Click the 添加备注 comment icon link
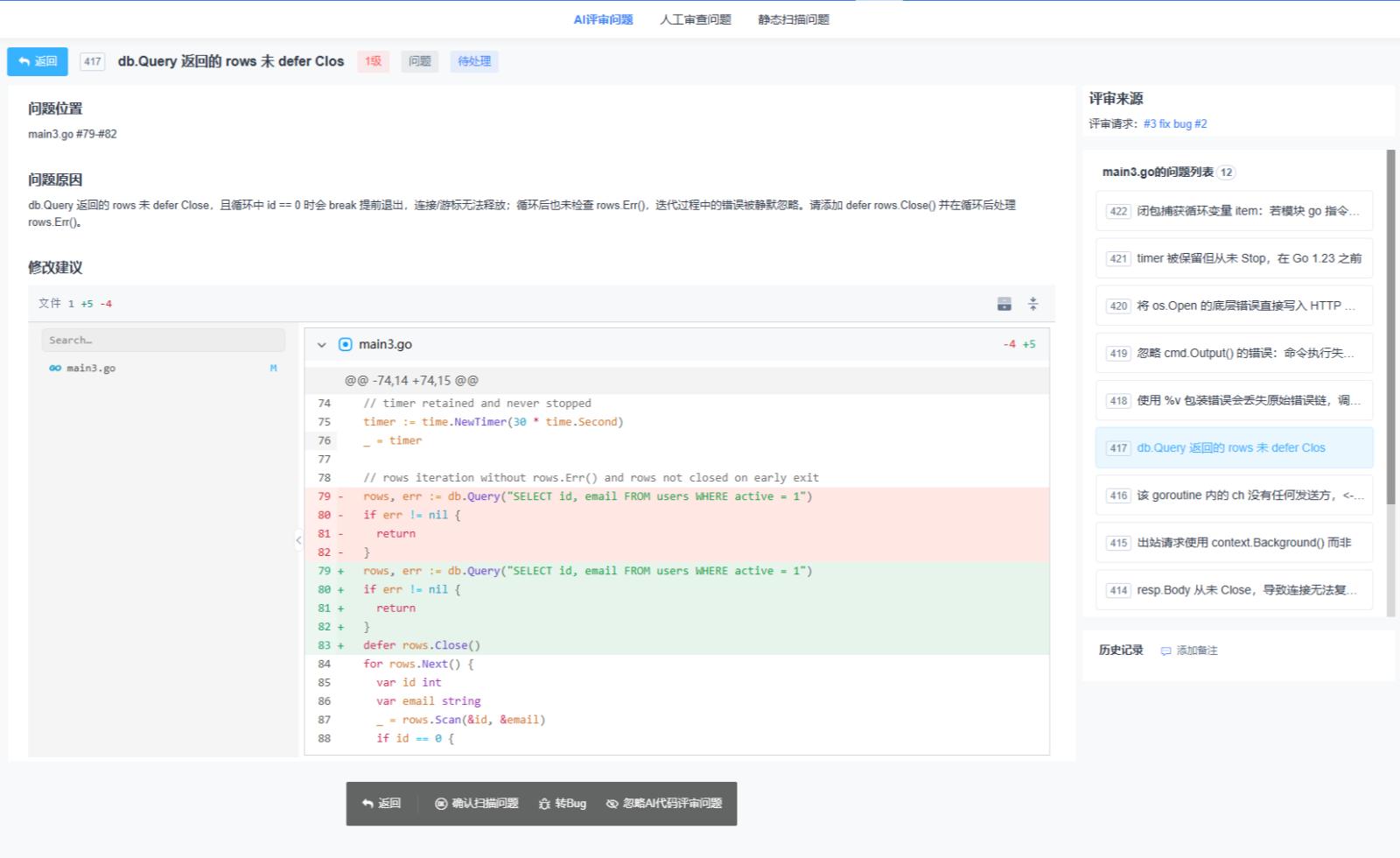 pos(1189,651)
